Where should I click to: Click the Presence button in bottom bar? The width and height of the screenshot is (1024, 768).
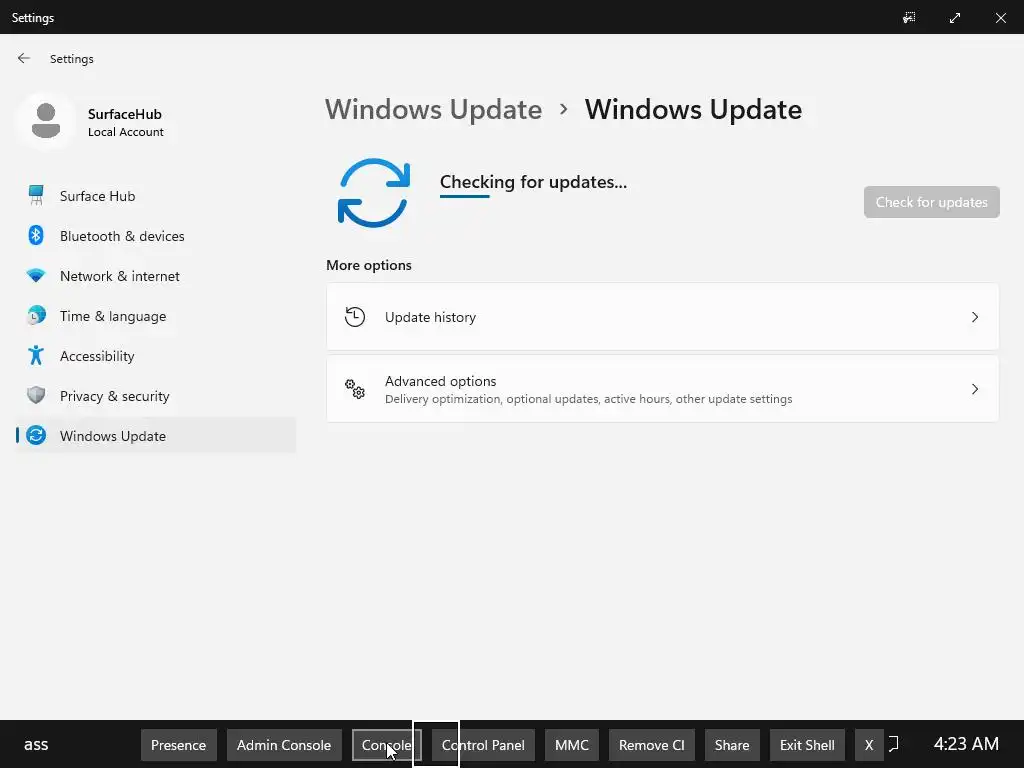coord(178,745)
